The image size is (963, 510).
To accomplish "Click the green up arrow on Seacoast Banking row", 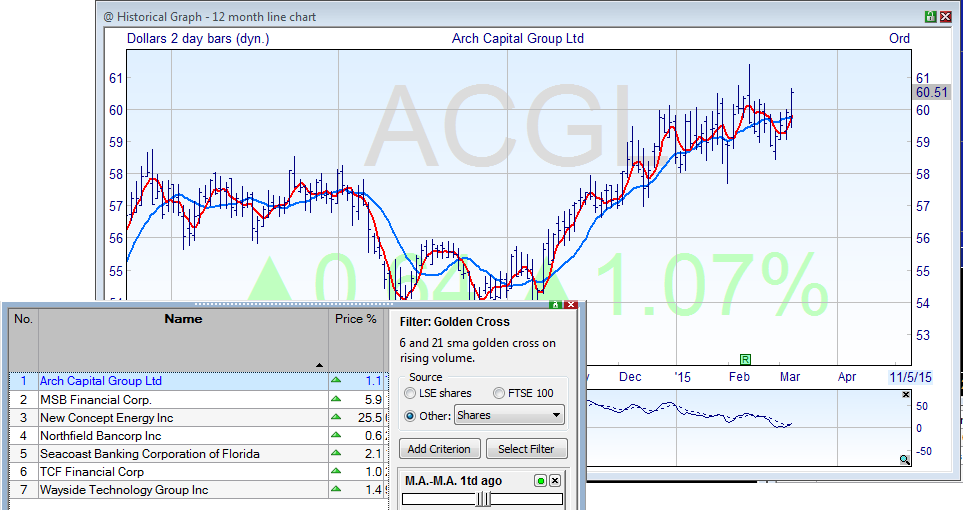I will 336,453.
